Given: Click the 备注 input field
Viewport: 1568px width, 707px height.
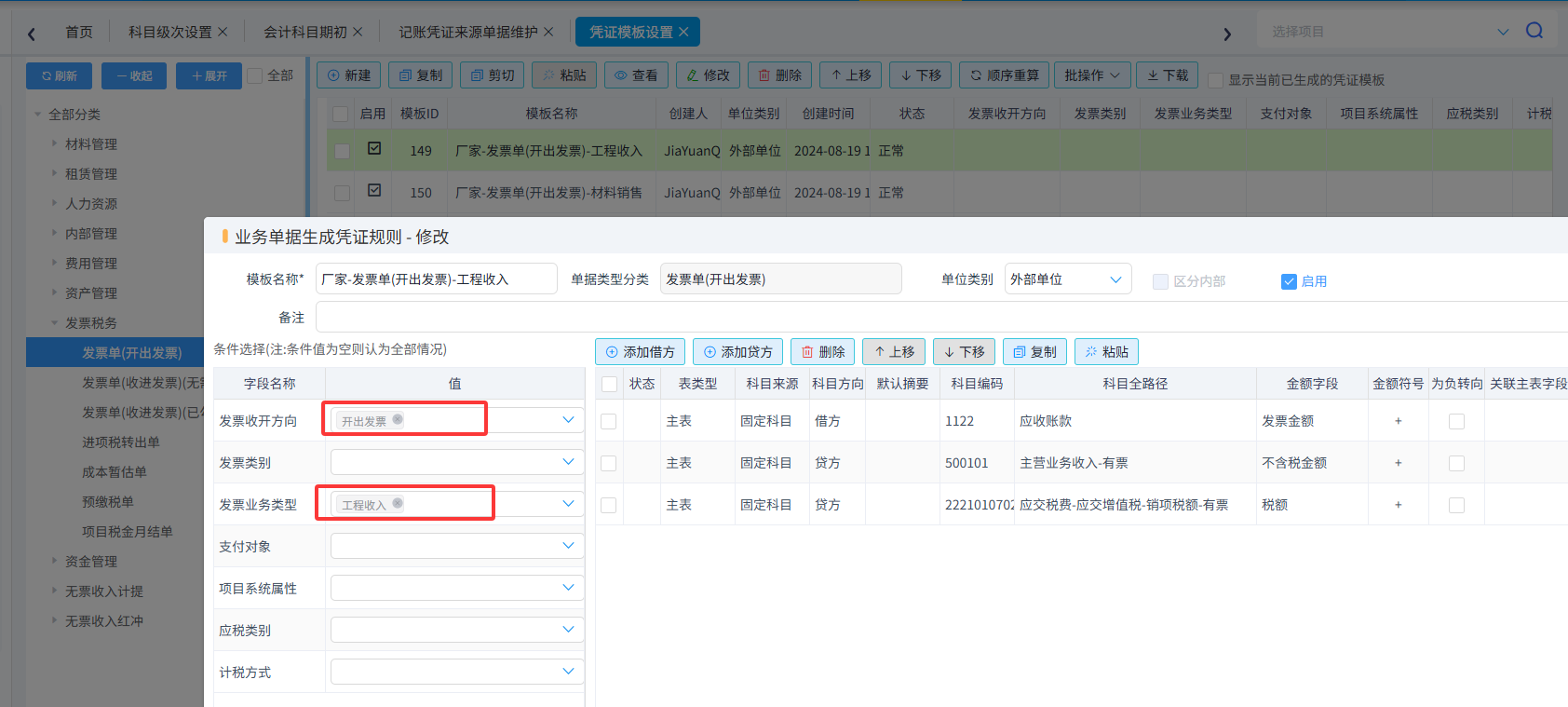Looking at the screenshot, I should (941, 317).
